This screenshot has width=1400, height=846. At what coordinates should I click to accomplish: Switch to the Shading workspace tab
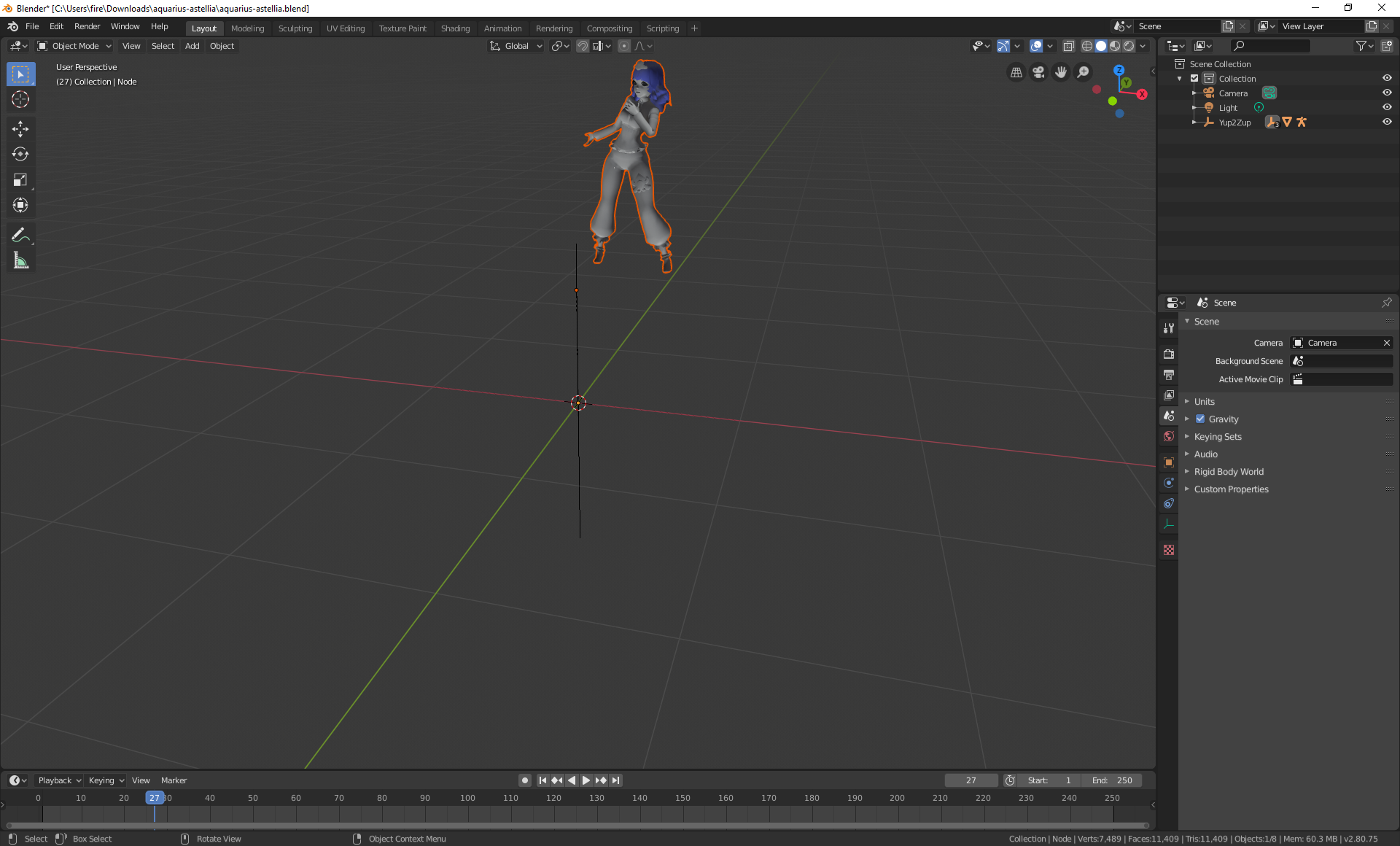(455, 28)
